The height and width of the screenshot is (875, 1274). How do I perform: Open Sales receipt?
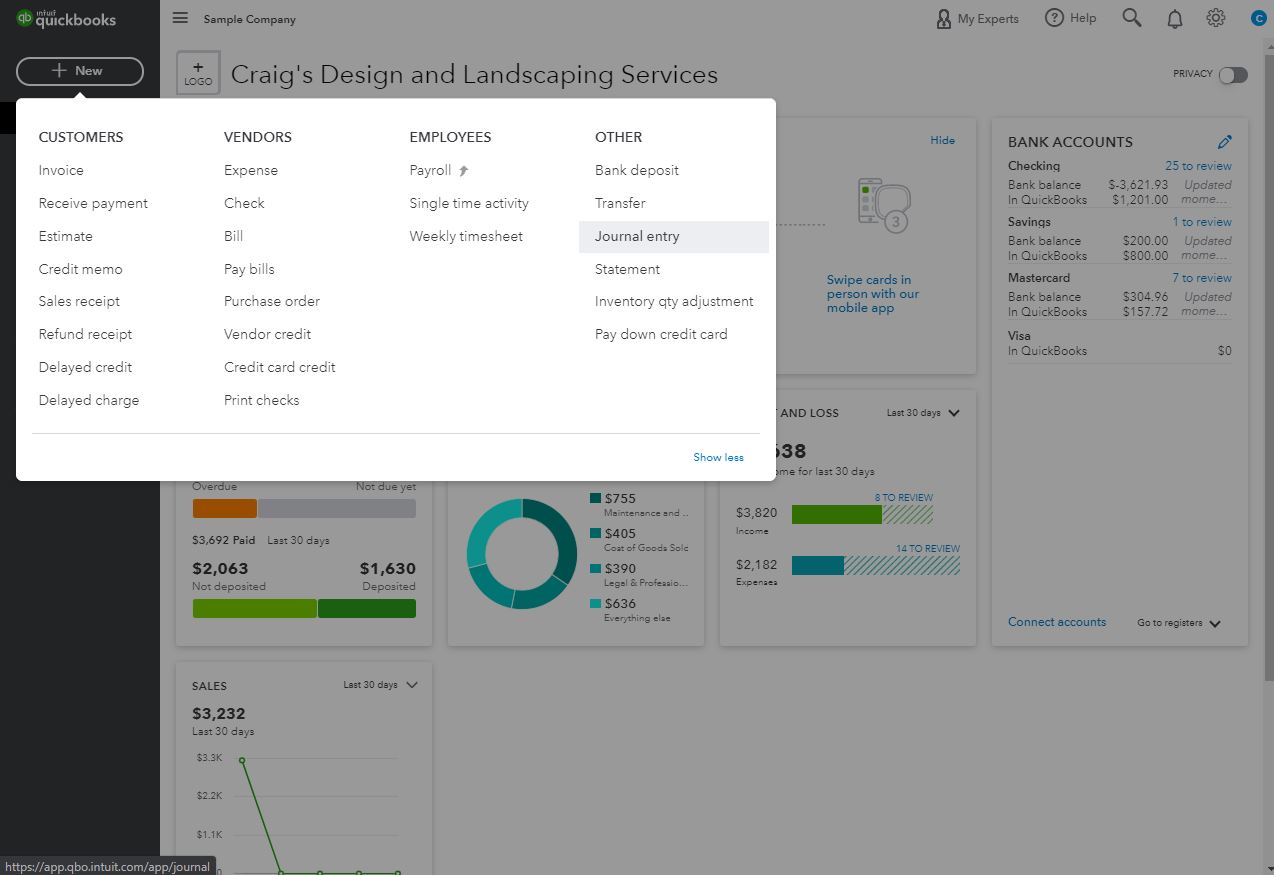(79, 301)
